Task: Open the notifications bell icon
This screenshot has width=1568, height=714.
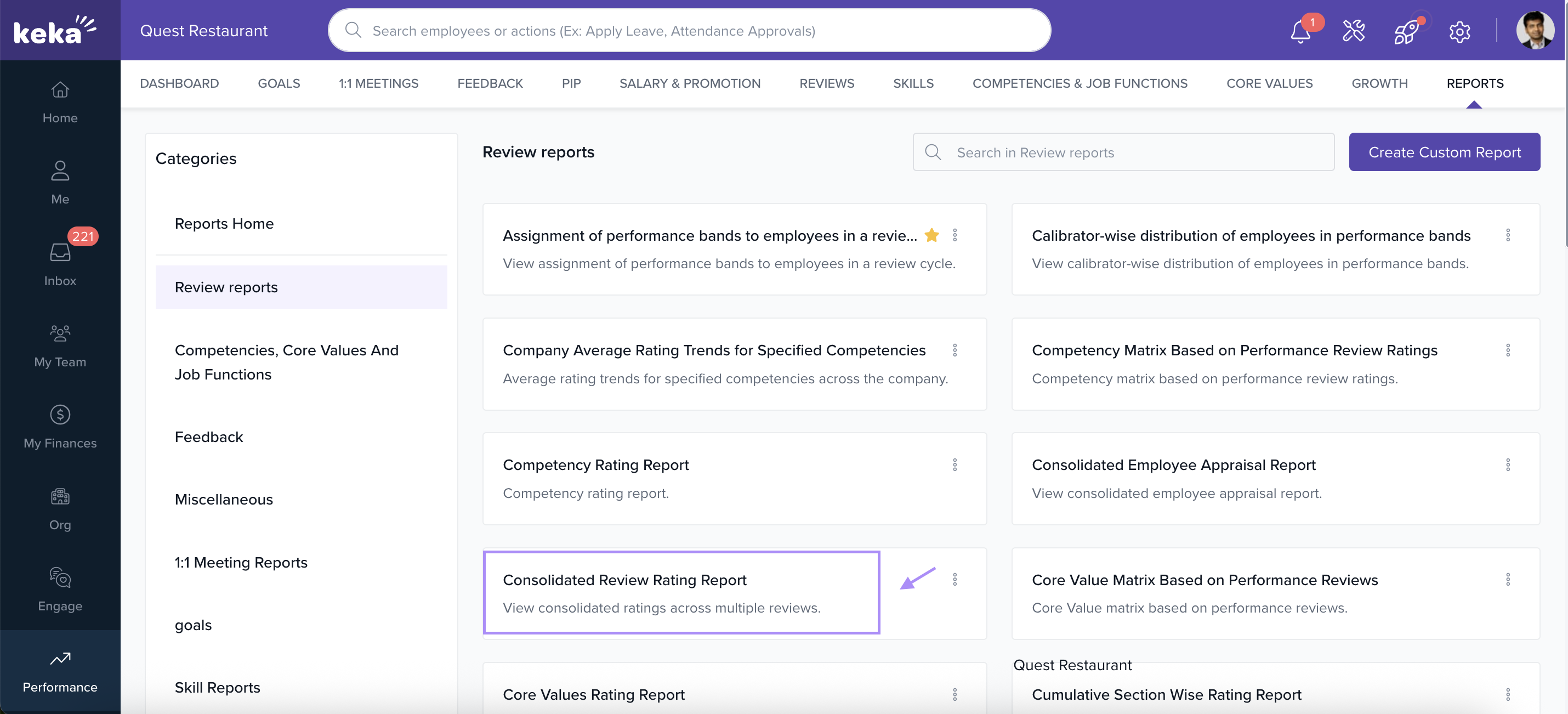Action: [1300, 31]
